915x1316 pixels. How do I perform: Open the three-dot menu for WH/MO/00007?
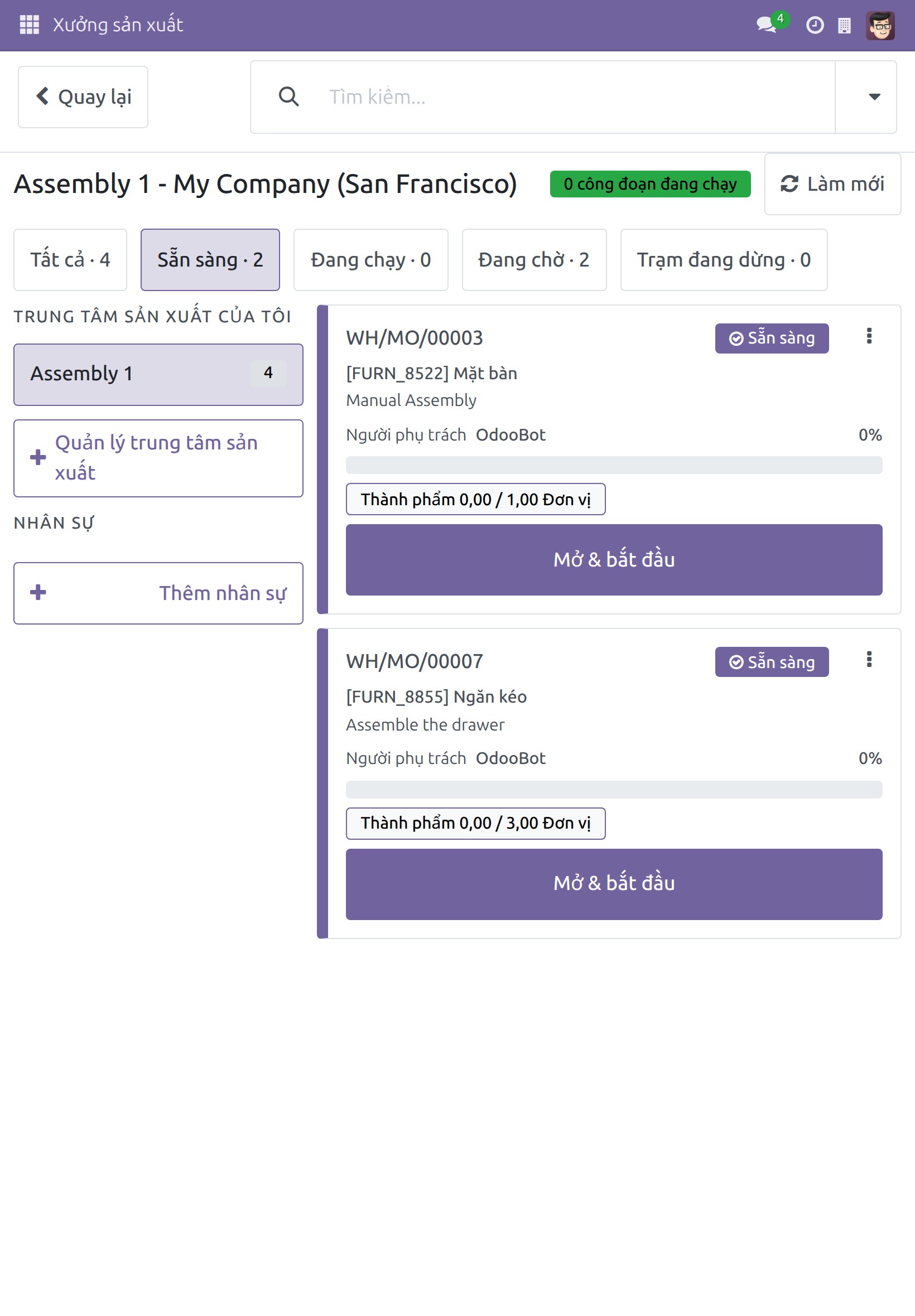[869, 660]
